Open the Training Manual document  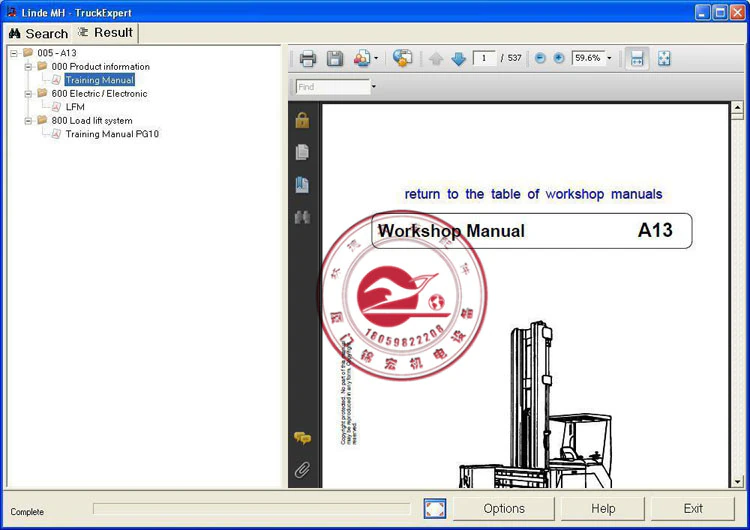click(x=99, y=80)
